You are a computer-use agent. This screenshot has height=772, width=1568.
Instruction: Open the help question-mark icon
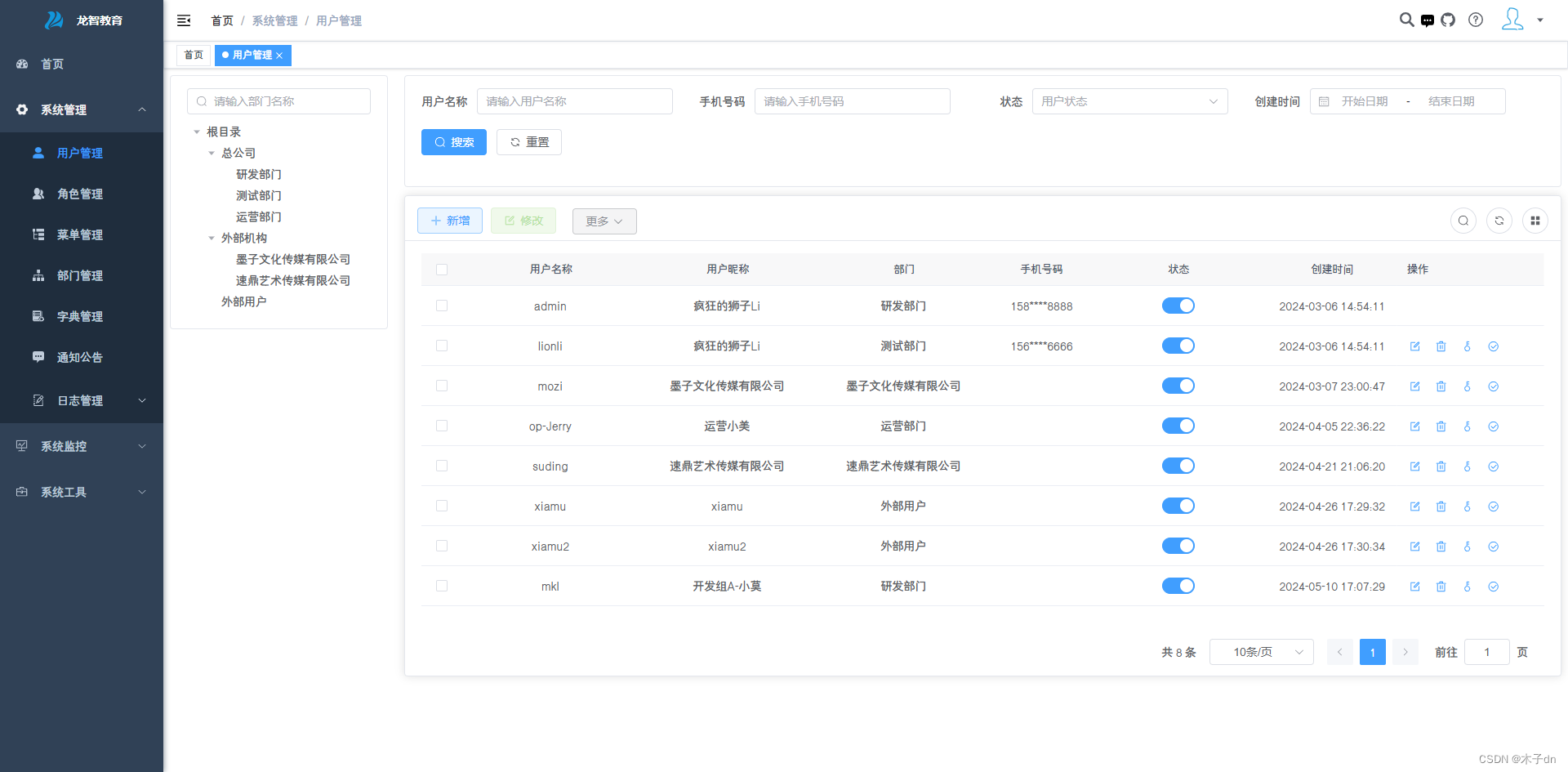1476,20
